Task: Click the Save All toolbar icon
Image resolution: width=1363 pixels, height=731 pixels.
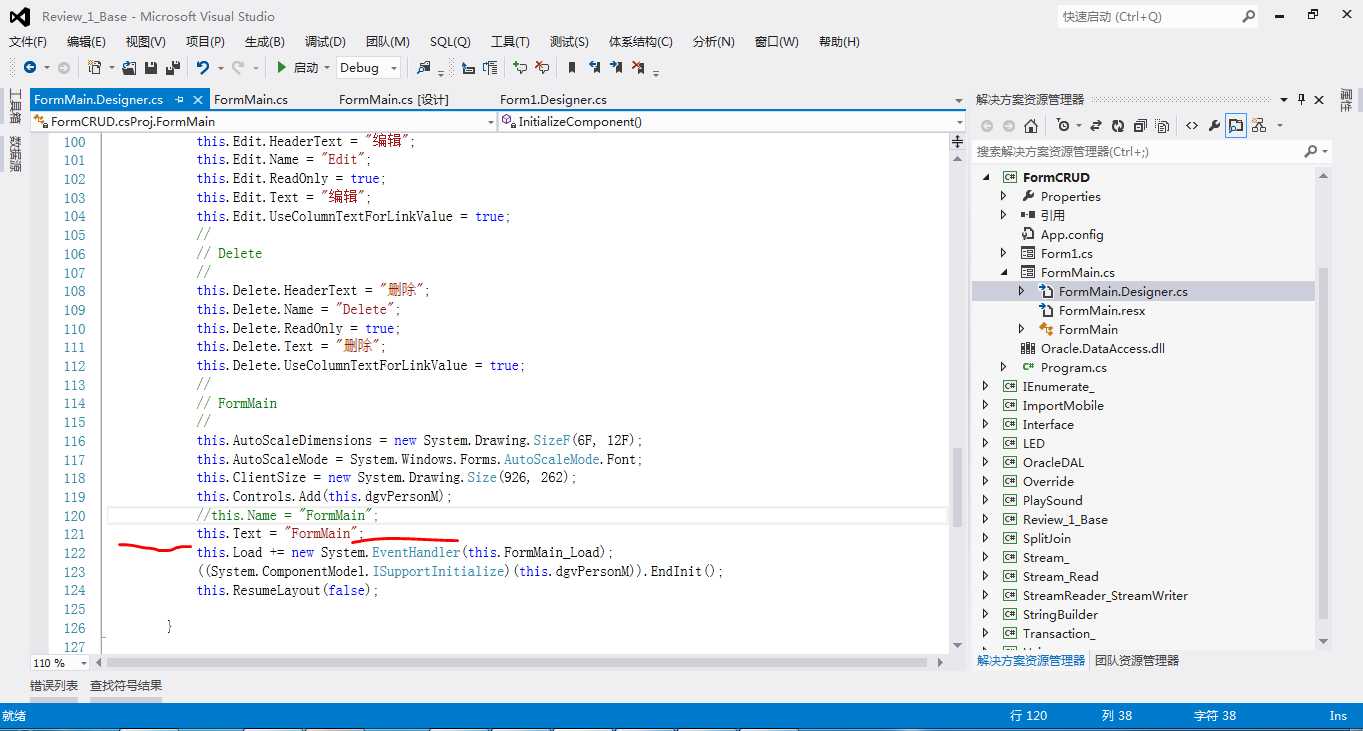Action: [172, 67]
